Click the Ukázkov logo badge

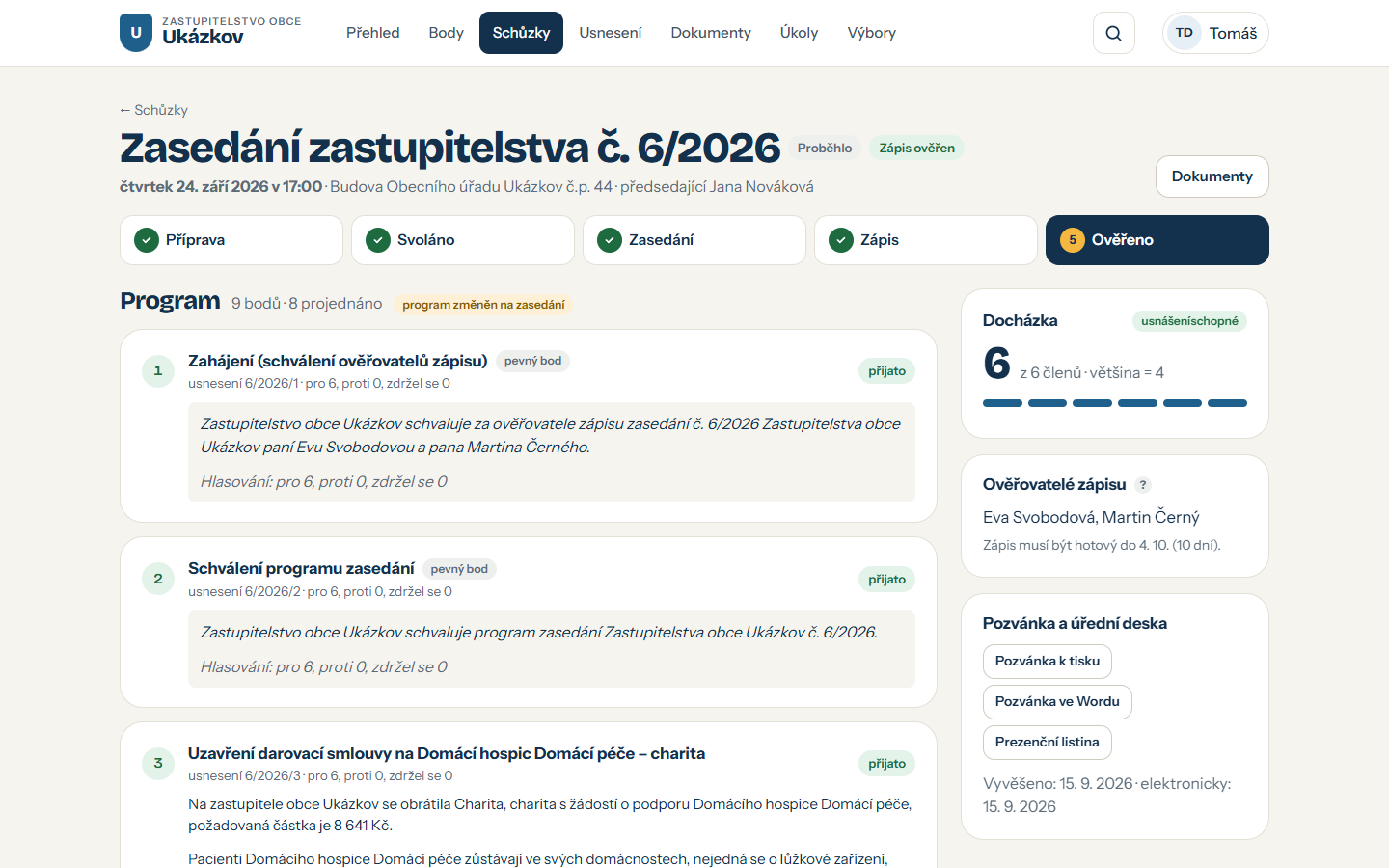point(136,33)
